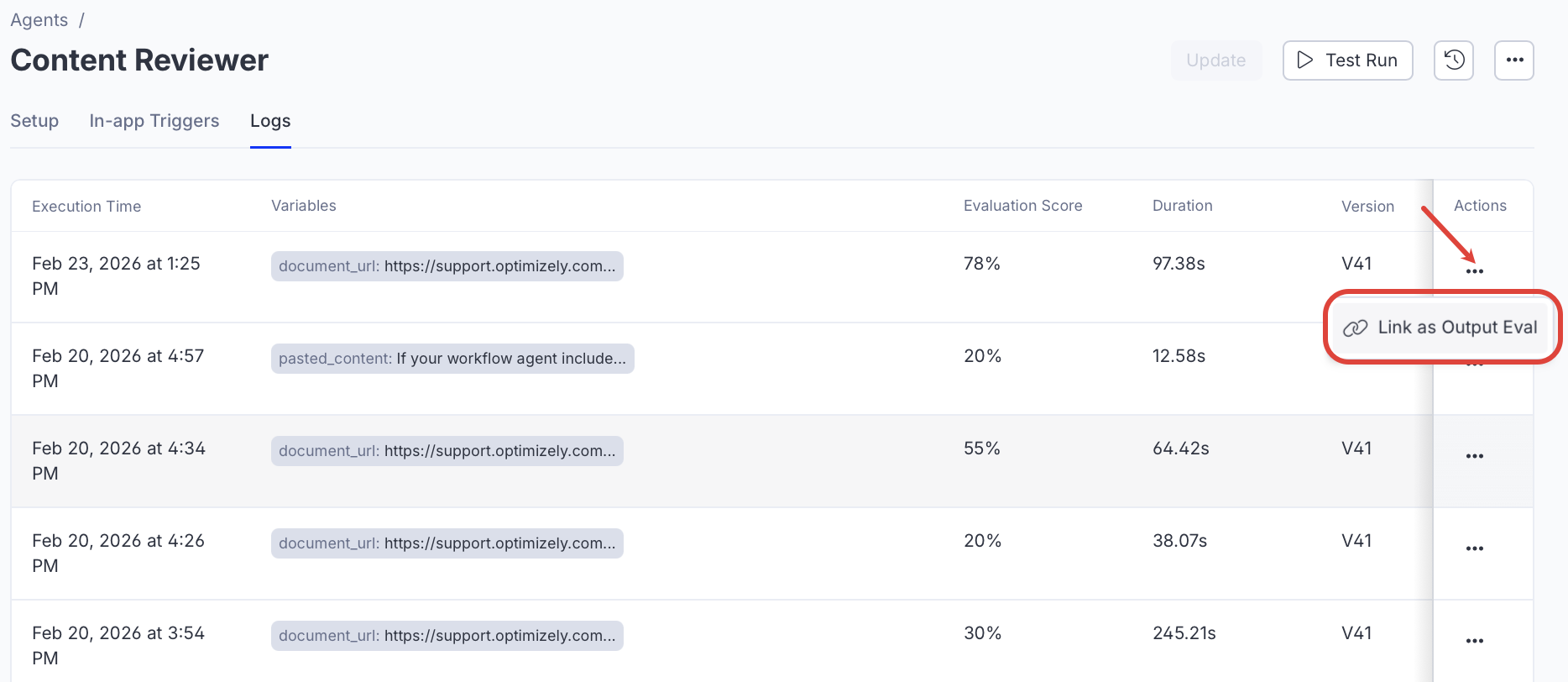Viewport: 1568px width, 682px height.
Task: Open the more options menu beside history
Action: [1514, 60]
